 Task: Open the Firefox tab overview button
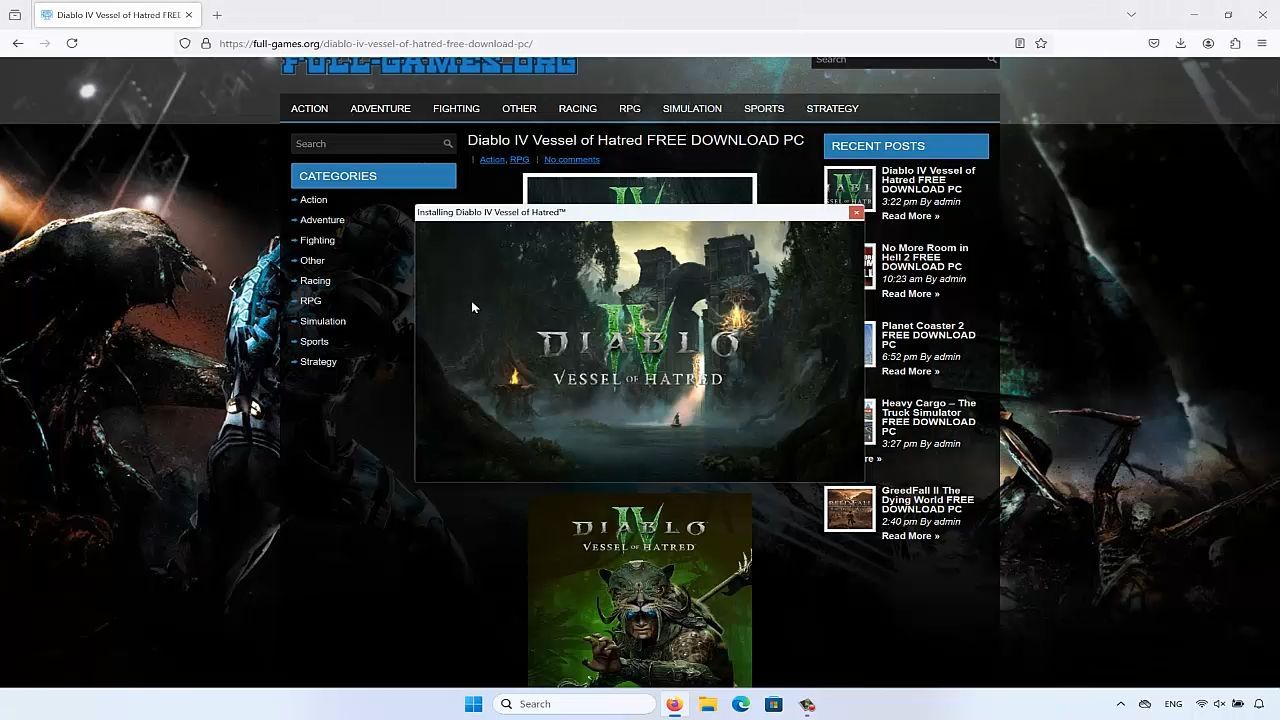click(15, 15)
